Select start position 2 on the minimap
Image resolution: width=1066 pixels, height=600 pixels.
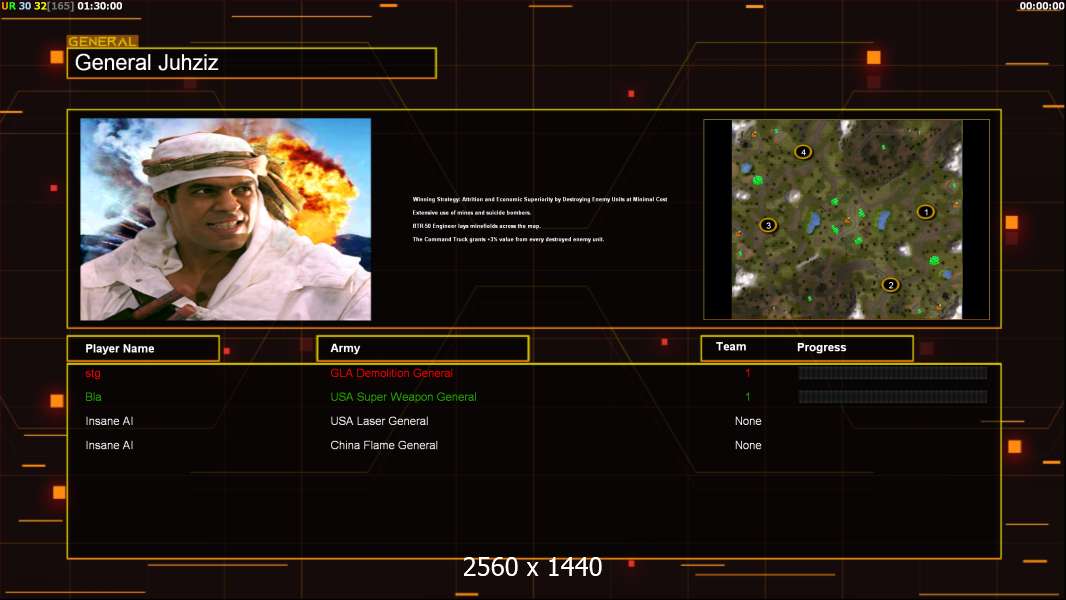point(890,285)
